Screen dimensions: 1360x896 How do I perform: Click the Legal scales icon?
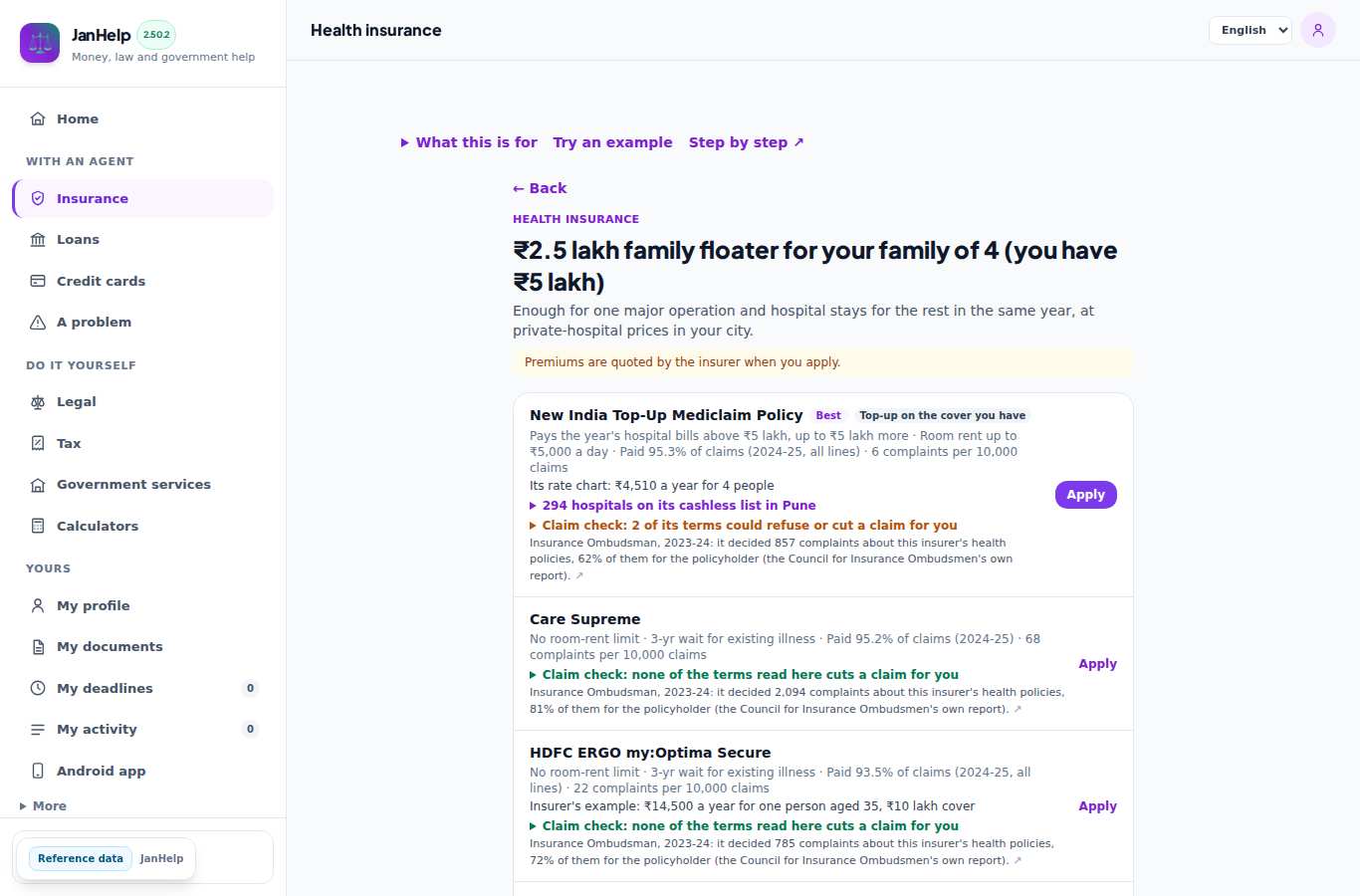point(38,401)
